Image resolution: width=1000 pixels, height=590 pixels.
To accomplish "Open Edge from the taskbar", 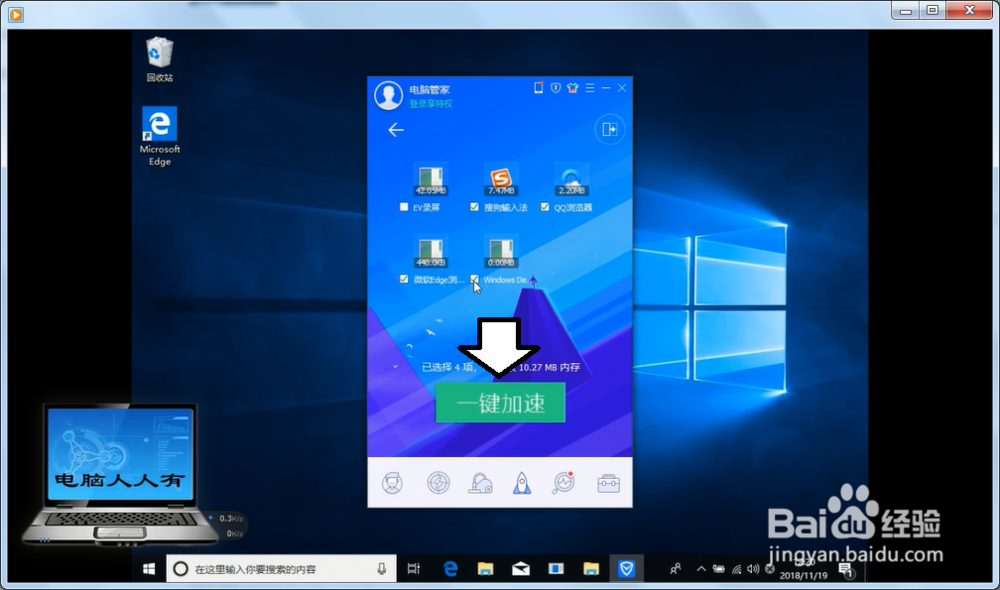I will (x=450, y=569).
